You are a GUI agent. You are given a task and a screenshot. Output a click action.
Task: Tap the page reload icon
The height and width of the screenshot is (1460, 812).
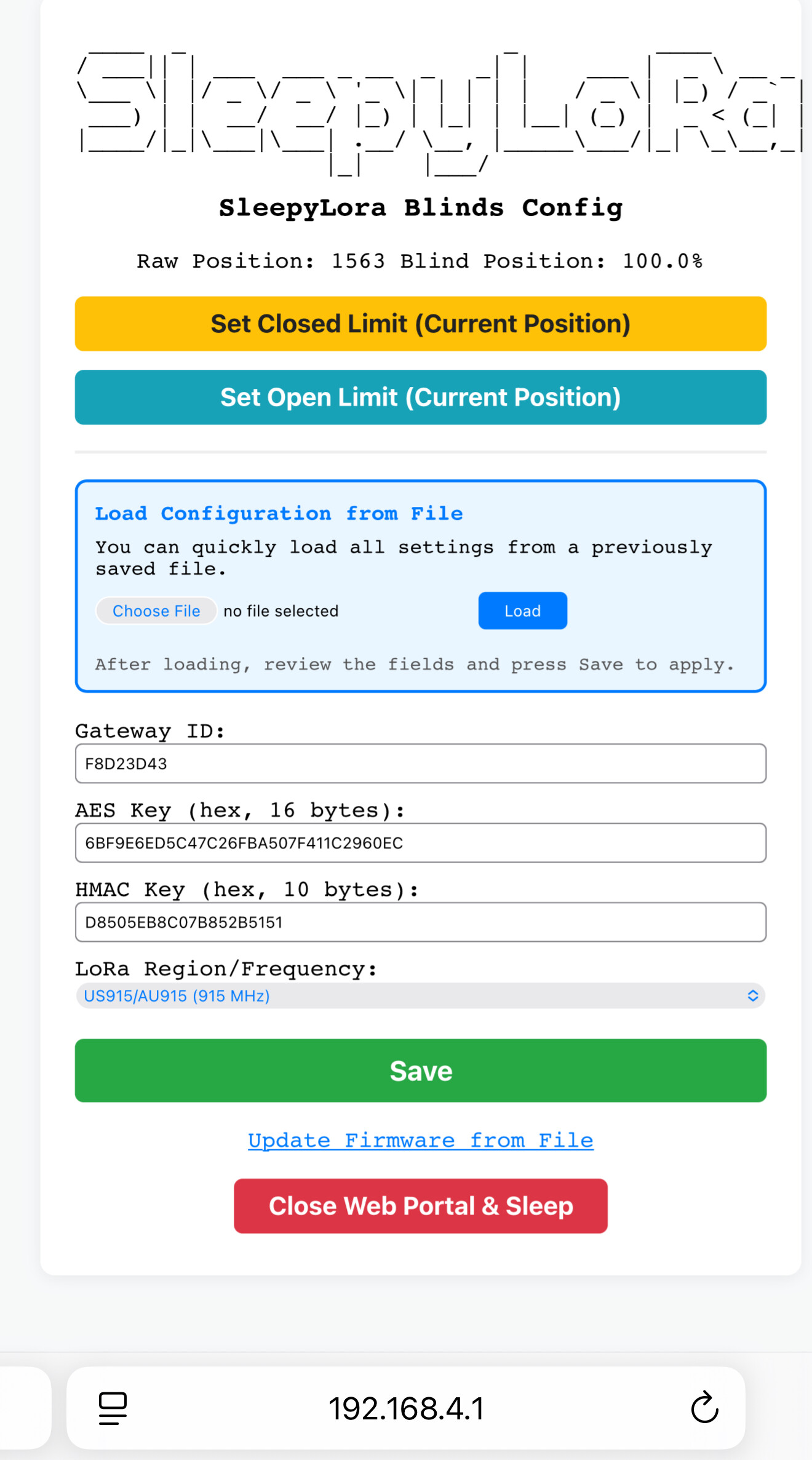click(704, 1408)
